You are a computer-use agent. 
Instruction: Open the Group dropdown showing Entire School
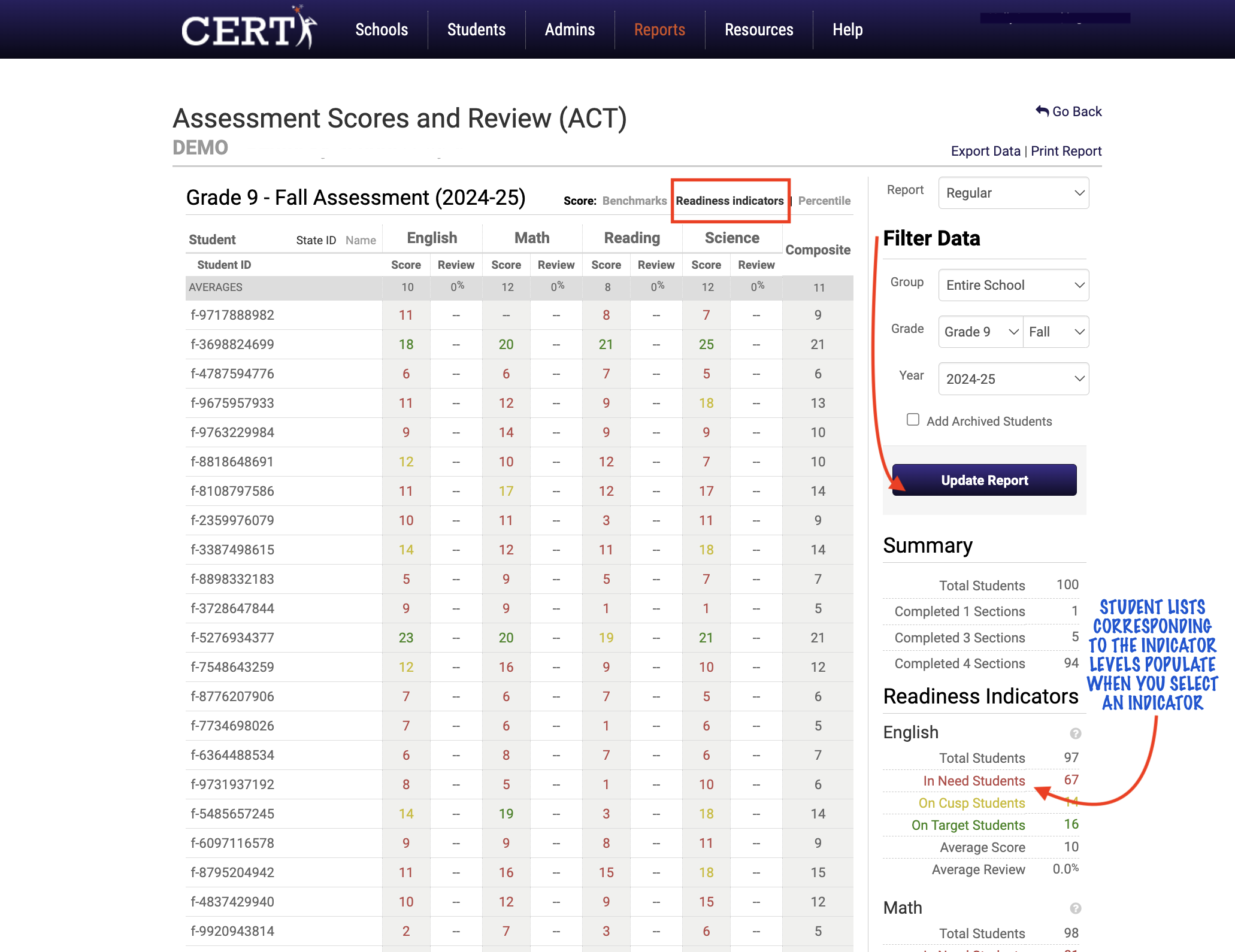click(1013, 285)
